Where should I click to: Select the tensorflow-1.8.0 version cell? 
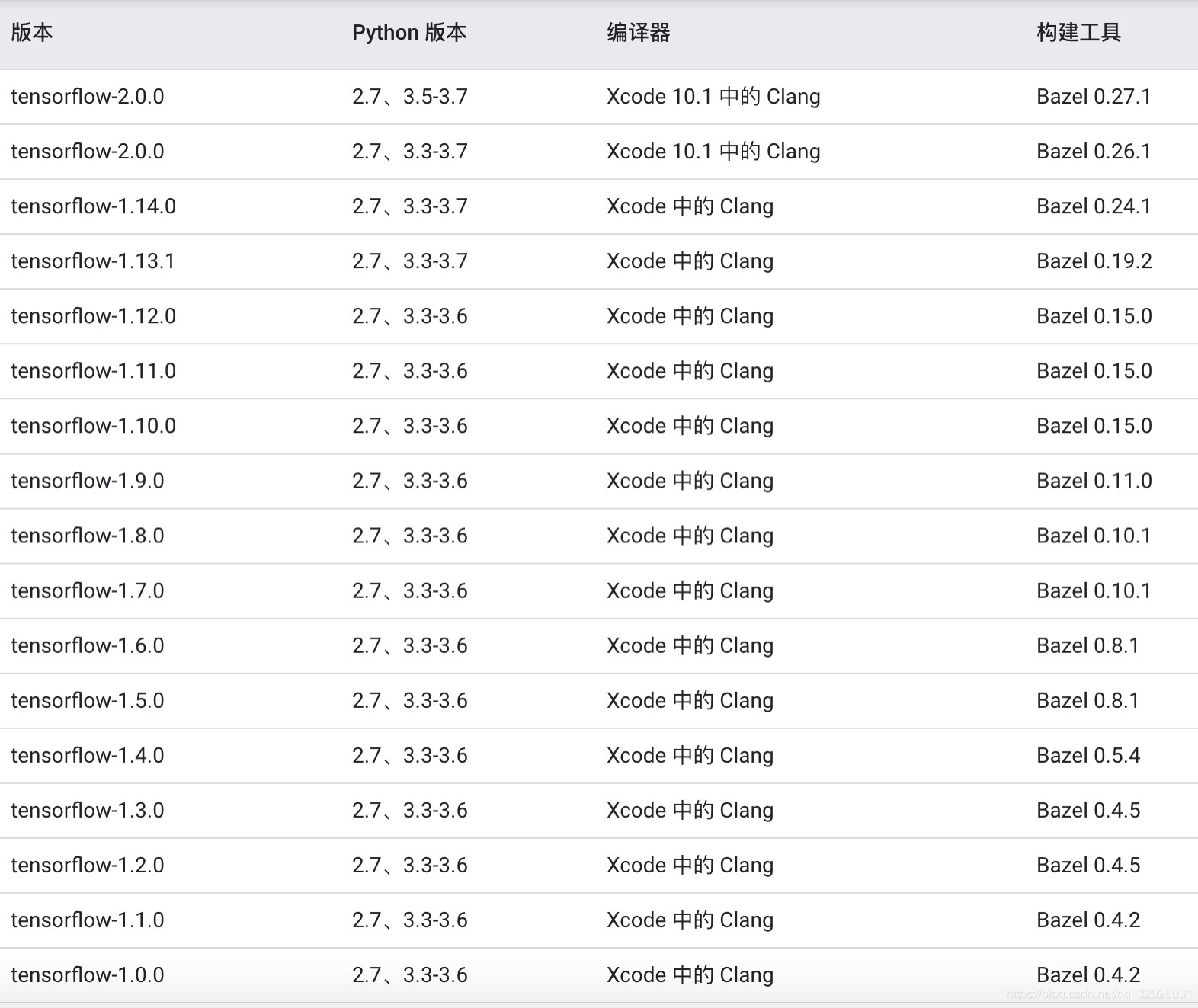[x=88, y=536]
